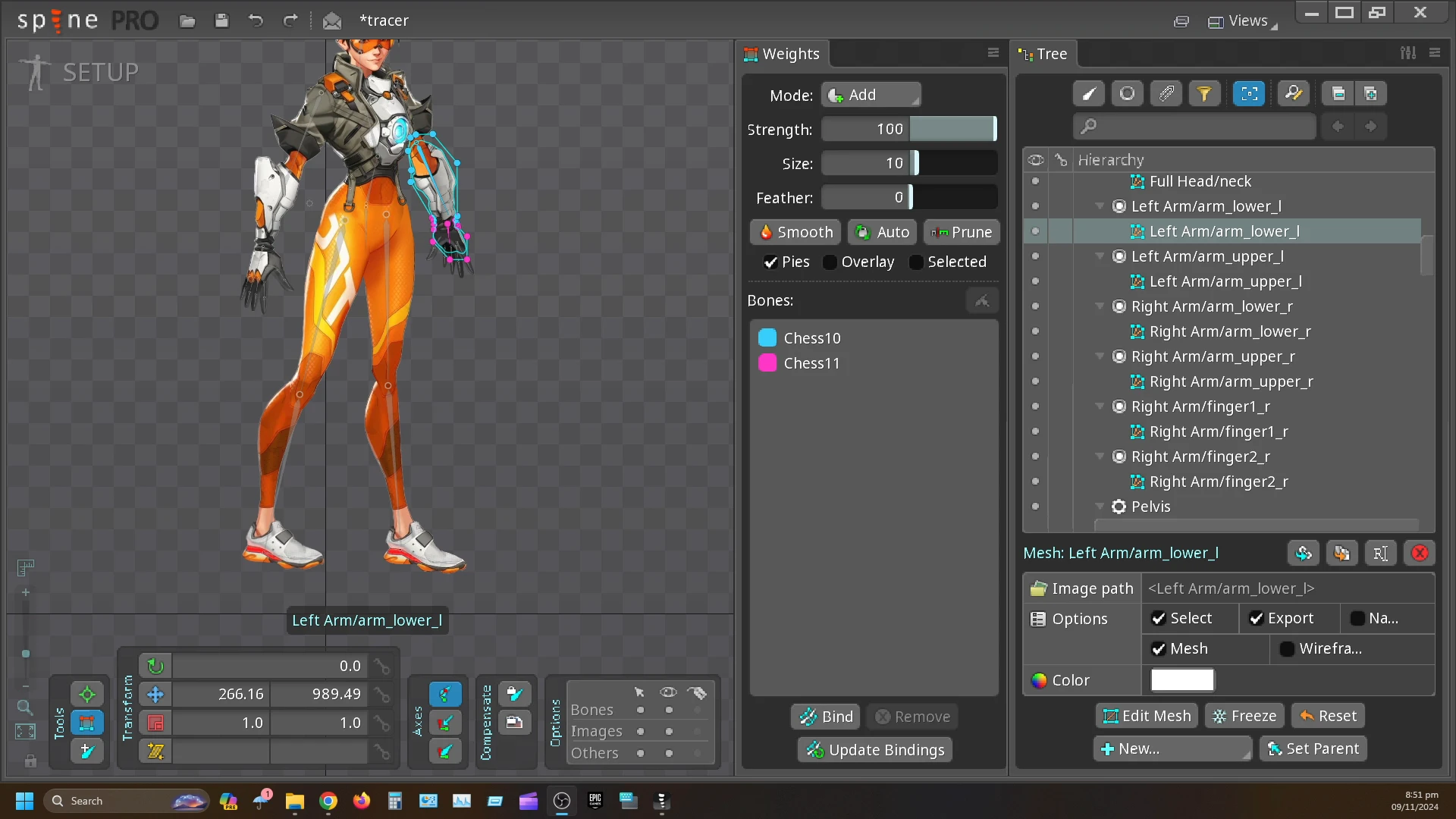This screenshot has width=1456, height=819.
Task: Open the Tree panel hamburger menu
Action: point(1434,52)
